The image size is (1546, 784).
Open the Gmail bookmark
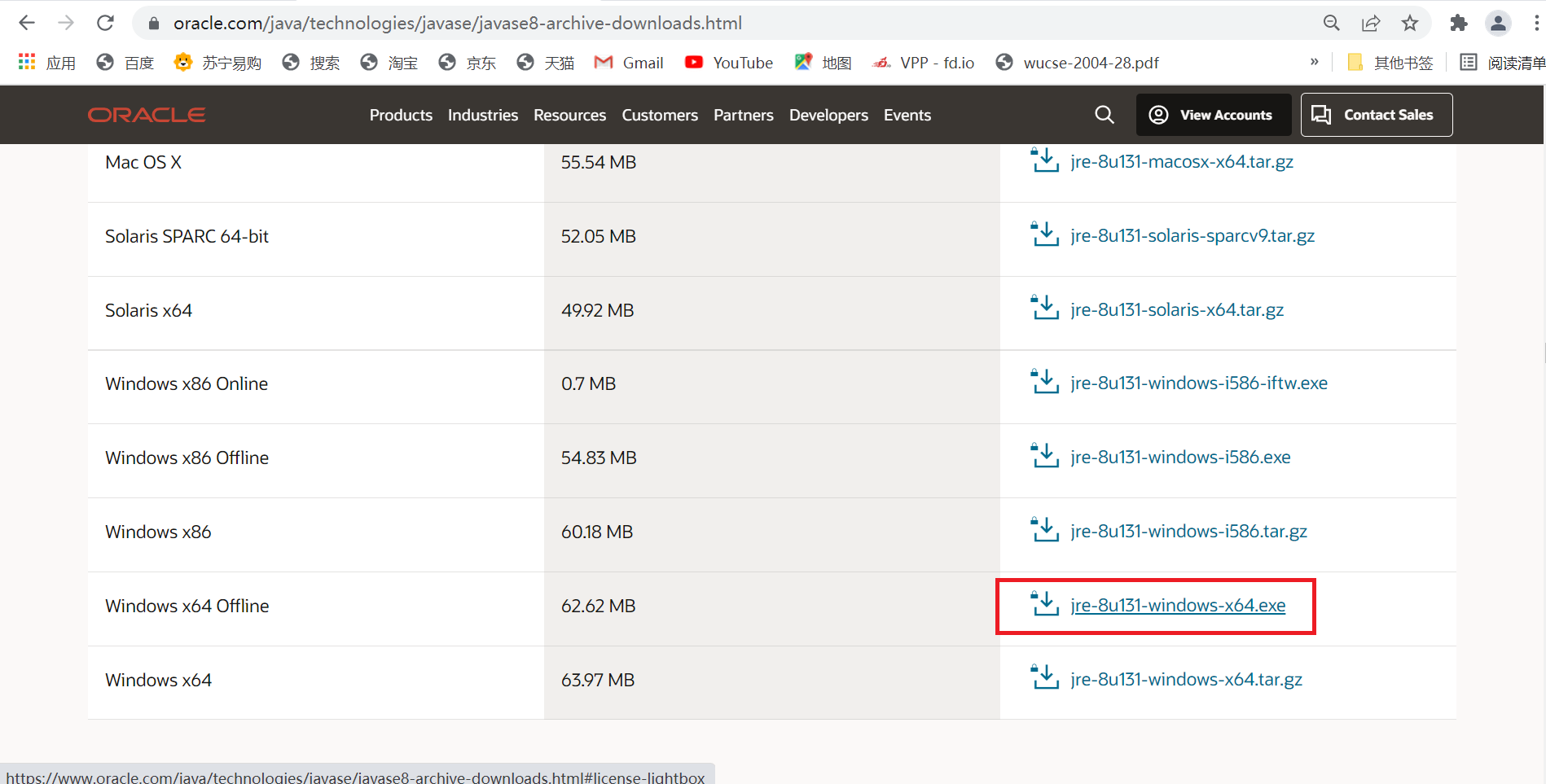(629, 63)
